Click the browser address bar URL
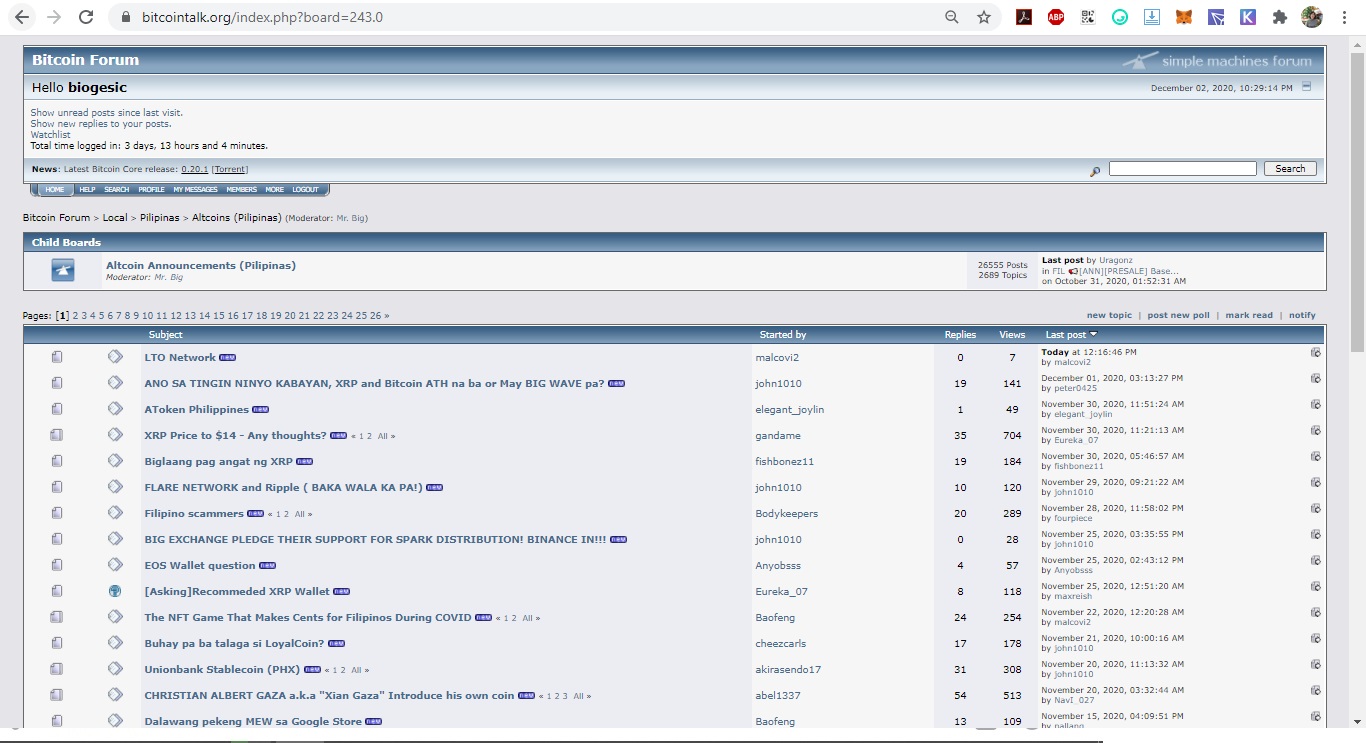 263,17
